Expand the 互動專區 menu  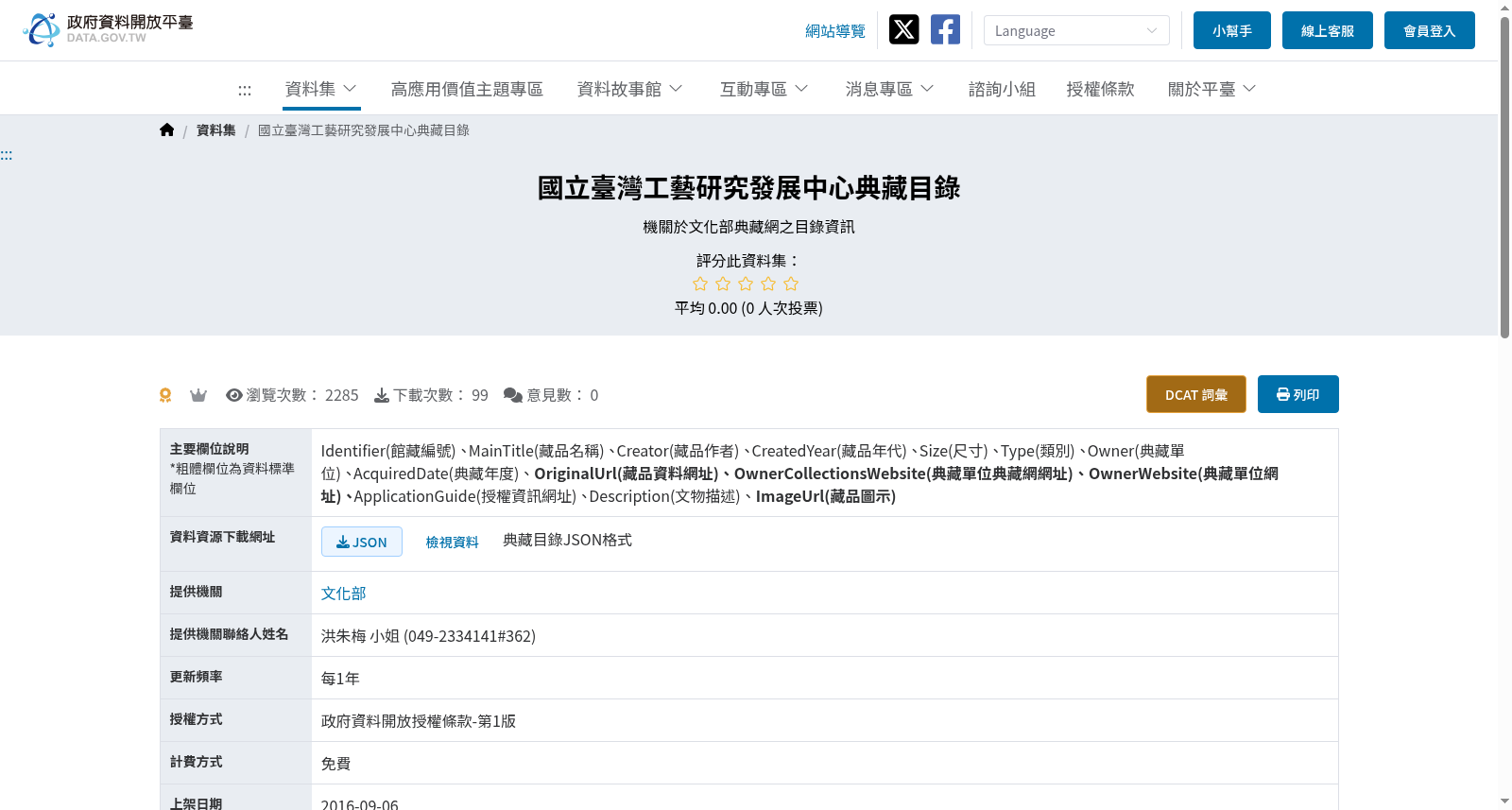tap(764, 89)
